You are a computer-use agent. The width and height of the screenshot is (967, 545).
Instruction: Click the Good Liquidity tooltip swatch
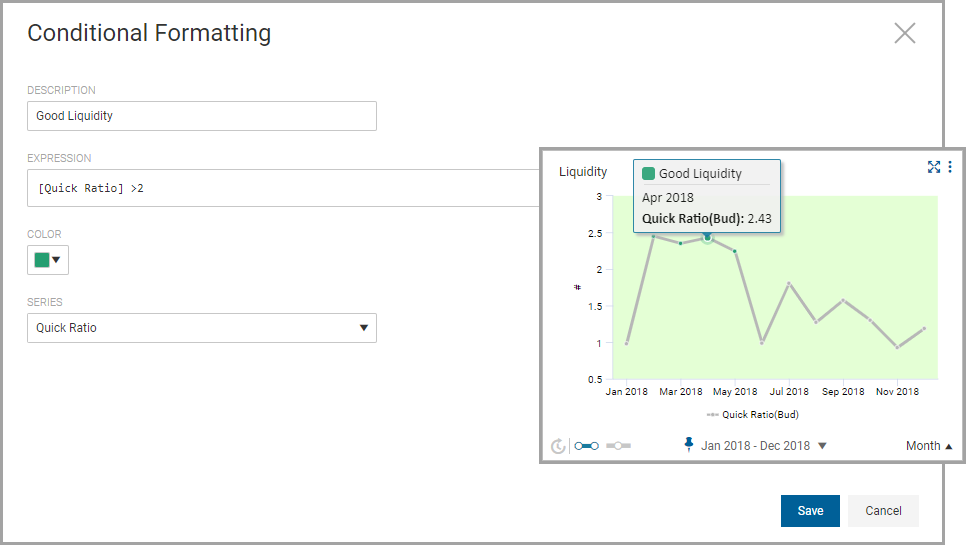[x=648, y=173]
